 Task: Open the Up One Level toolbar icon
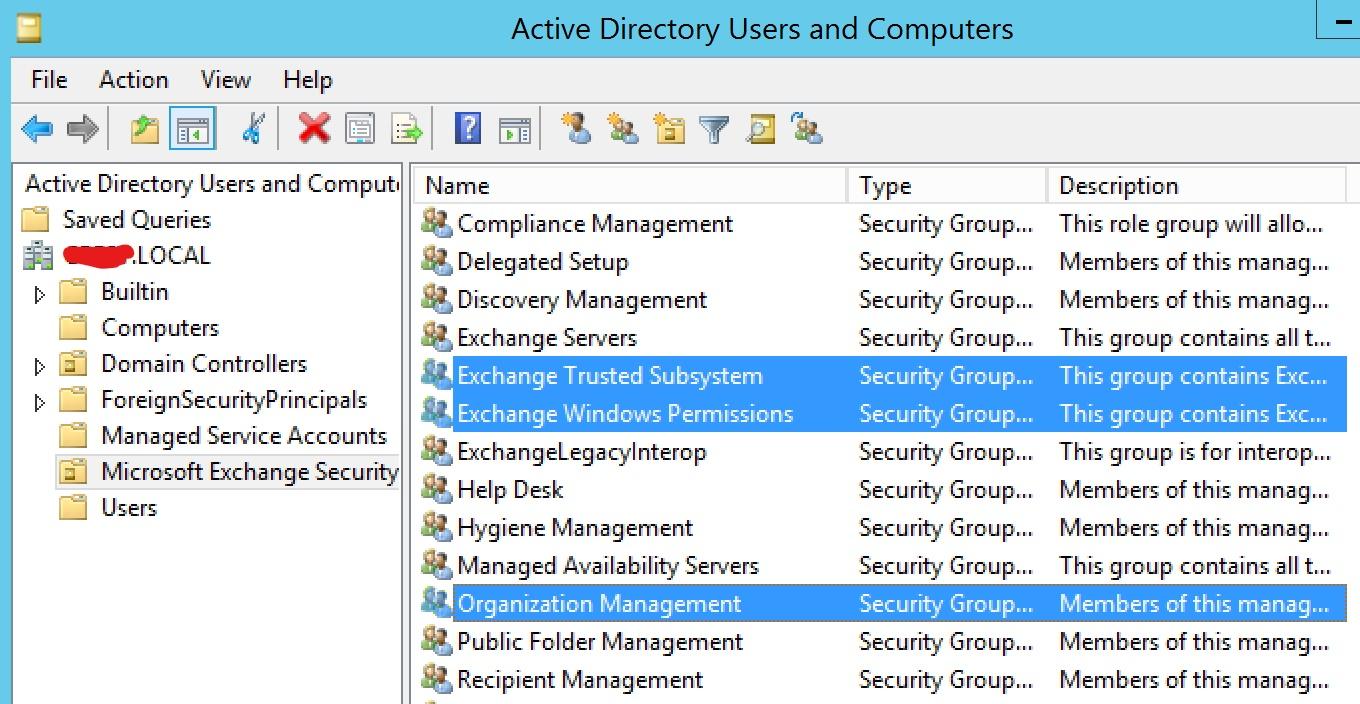click(142, 128)
